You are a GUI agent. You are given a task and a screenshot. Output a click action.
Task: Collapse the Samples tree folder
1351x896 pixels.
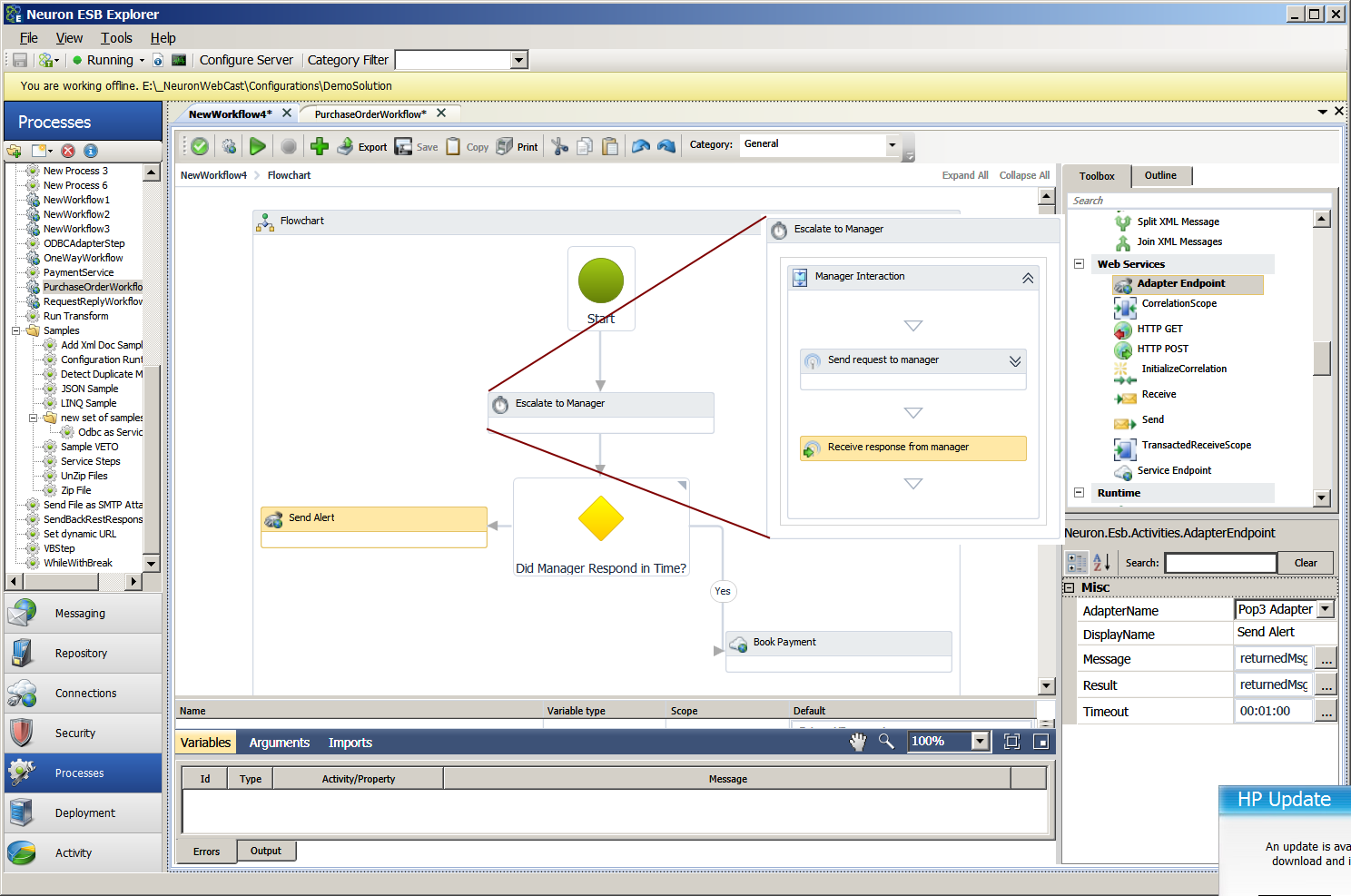[x=15, y=330]
